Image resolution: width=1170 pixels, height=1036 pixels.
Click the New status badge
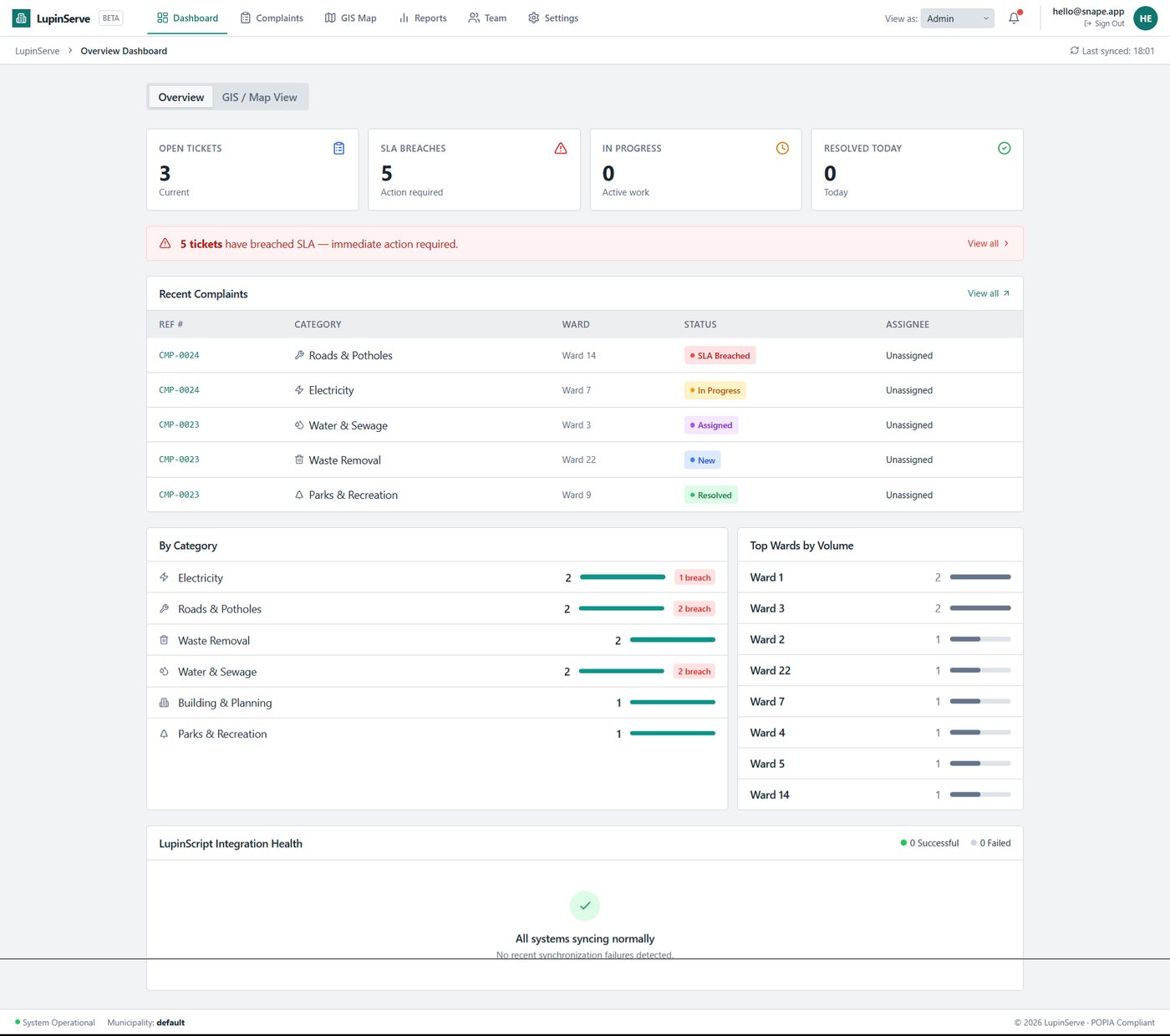coord(703,460)
